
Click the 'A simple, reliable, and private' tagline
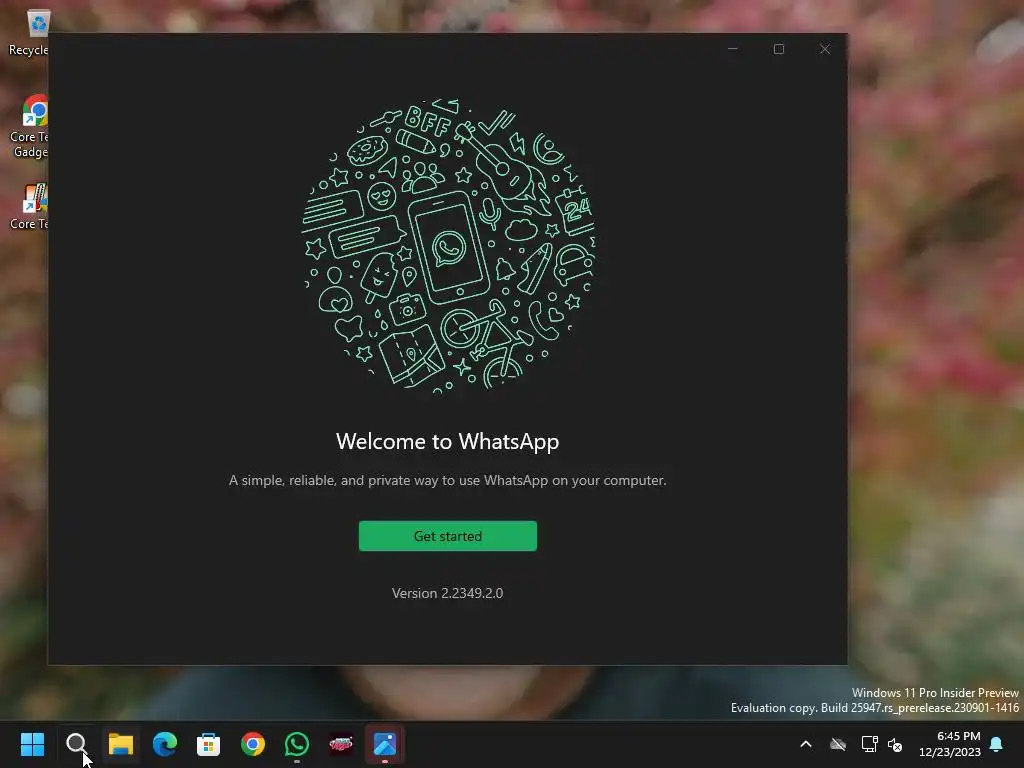pyautogui.click(x=447, y=481)
